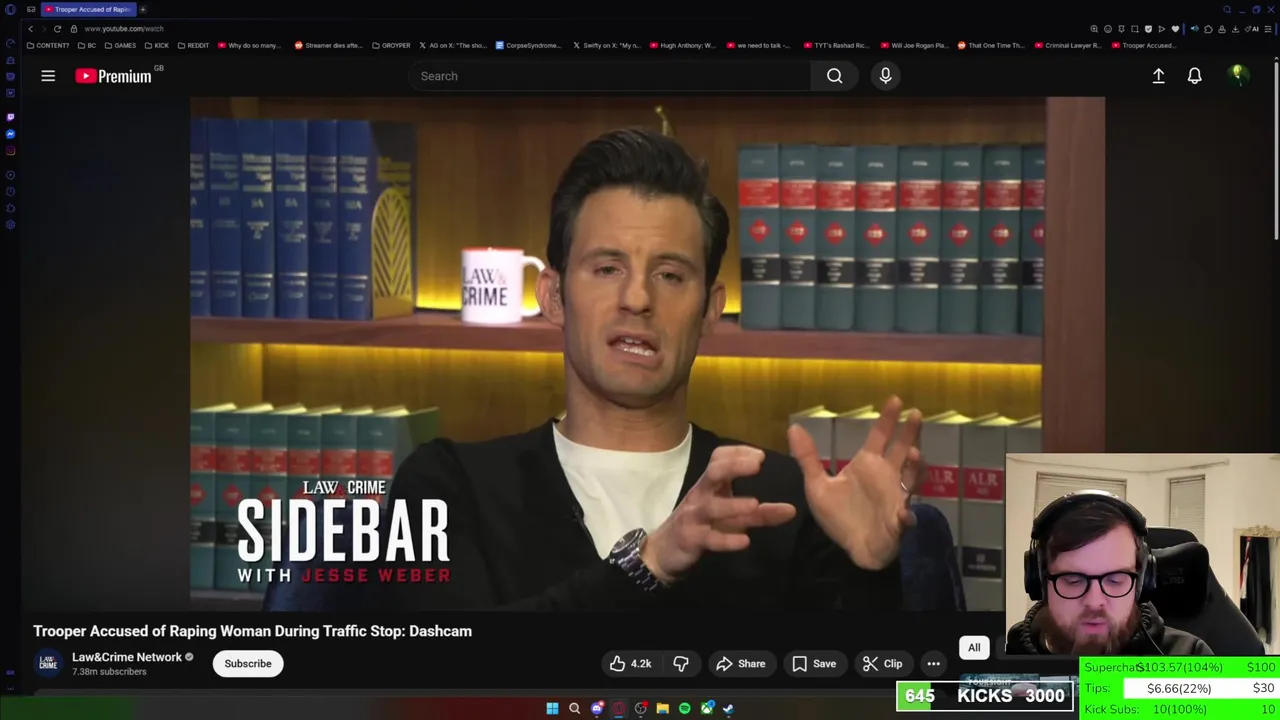Subscribe to Law&Crime Network

click(x=248, y=664)
